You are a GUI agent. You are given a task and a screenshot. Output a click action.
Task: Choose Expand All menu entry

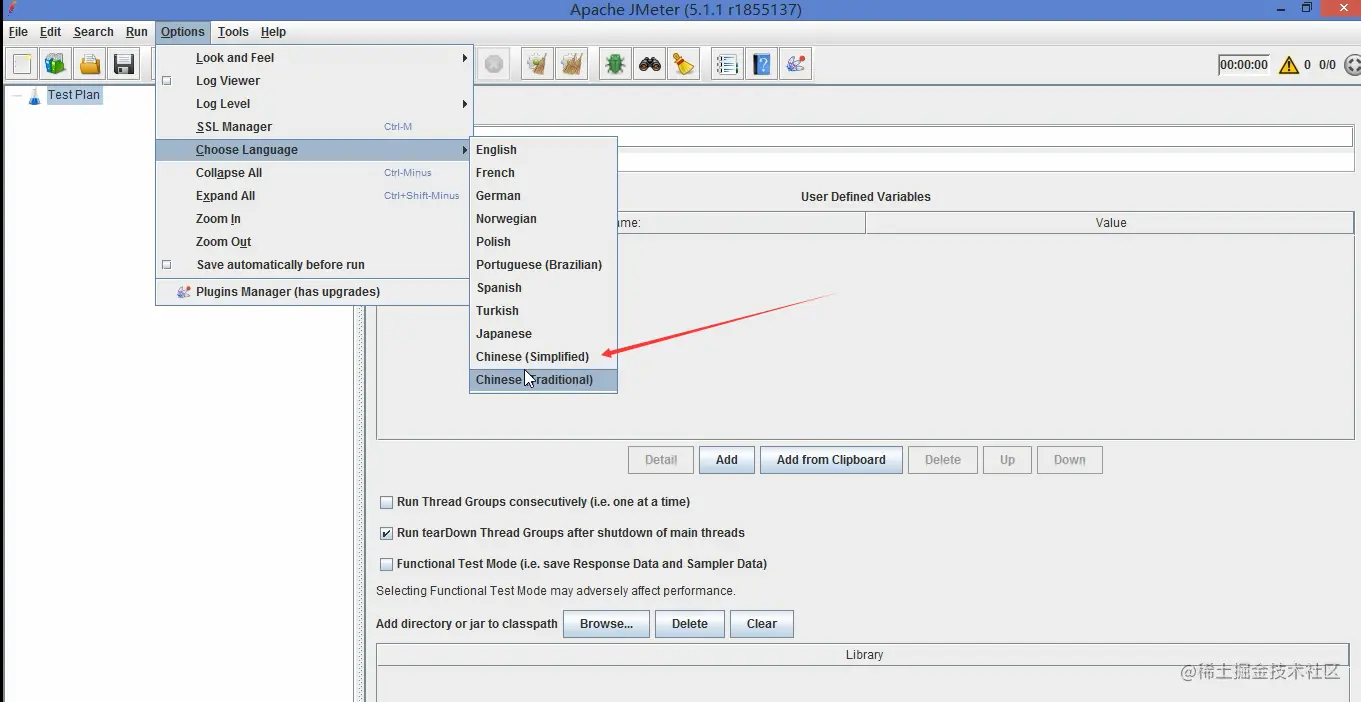pos(313,196)
